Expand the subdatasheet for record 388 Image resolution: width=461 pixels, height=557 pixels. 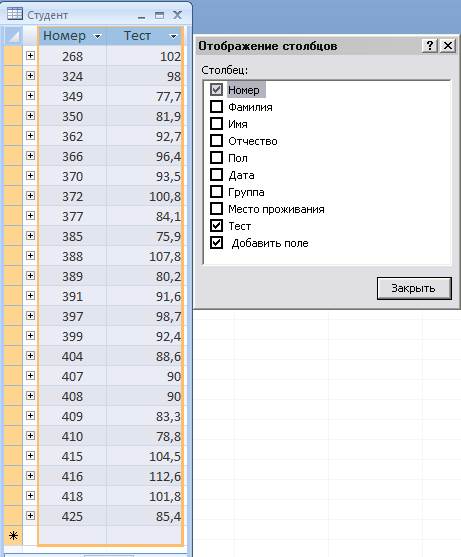click(30, 256)
